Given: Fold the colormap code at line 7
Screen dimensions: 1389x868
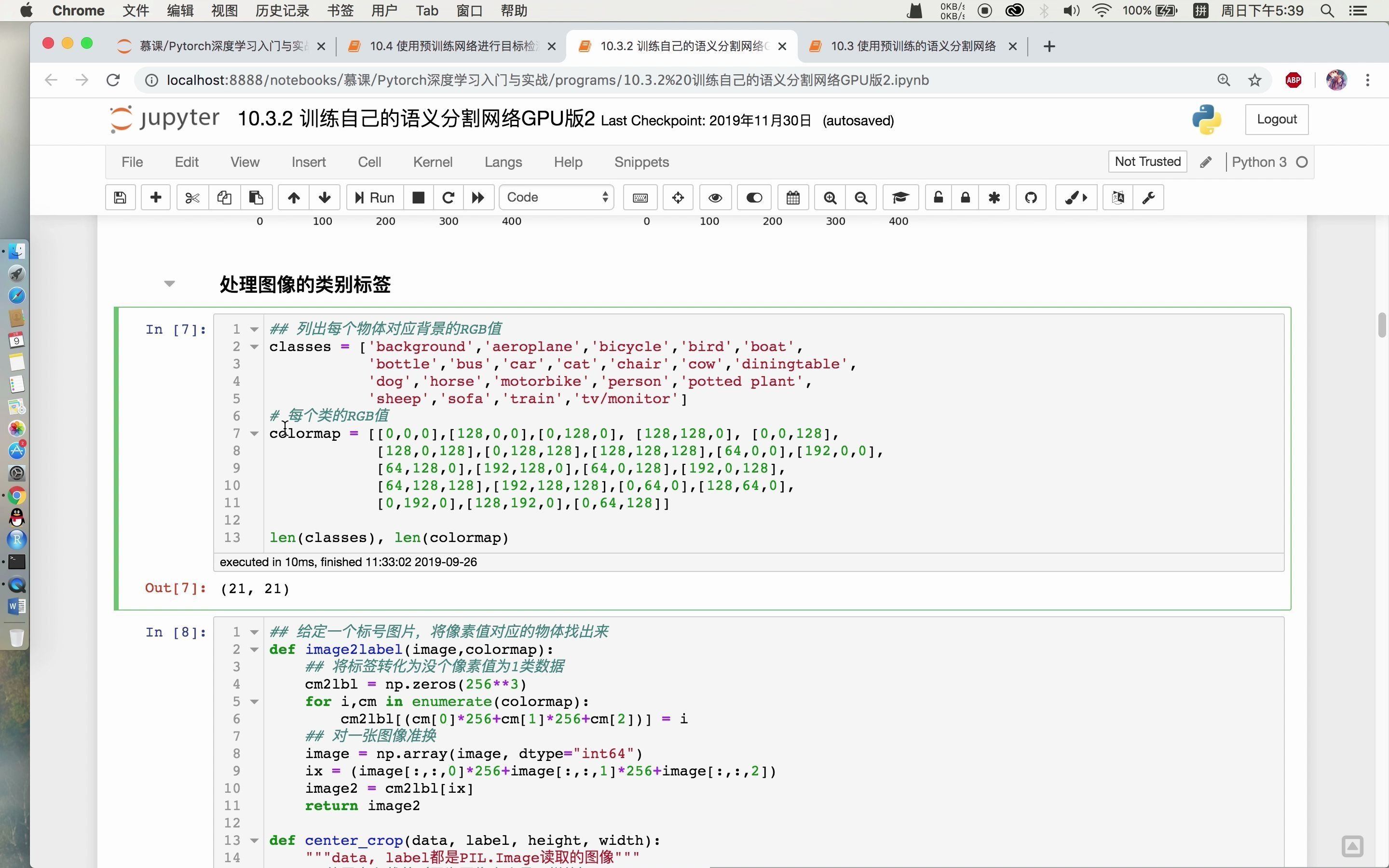Looking at the screenshot, I should click(254, 434).
